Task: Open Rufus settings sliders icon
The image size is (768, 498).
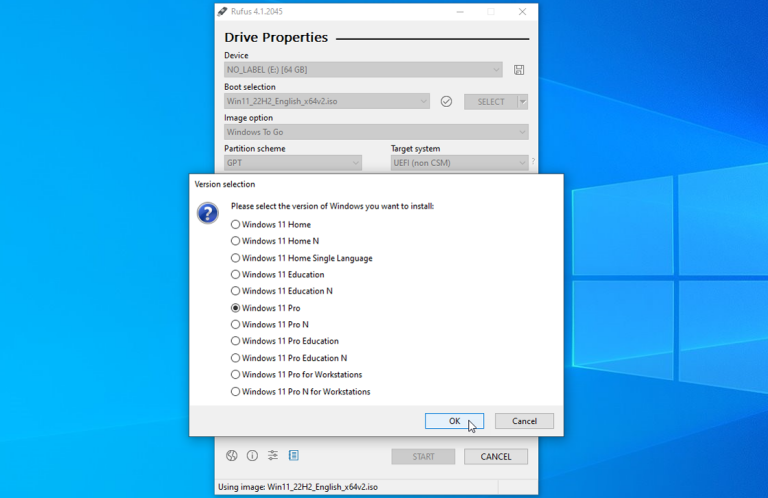Action: point(273,456)
